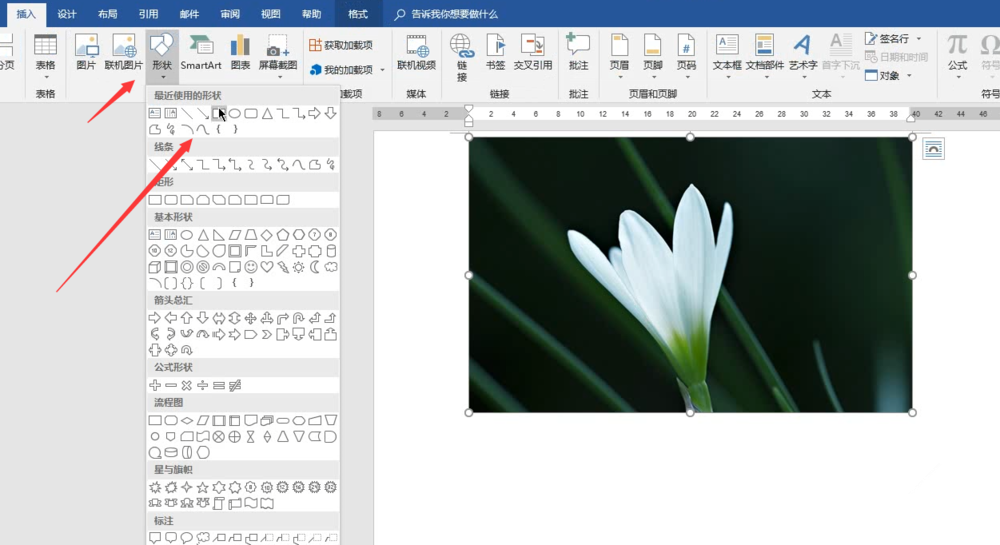The width and height of the screenshot is (1000, 545).
Task: Pick the heart shape from basic shapes
Action: tap(267, 267)
